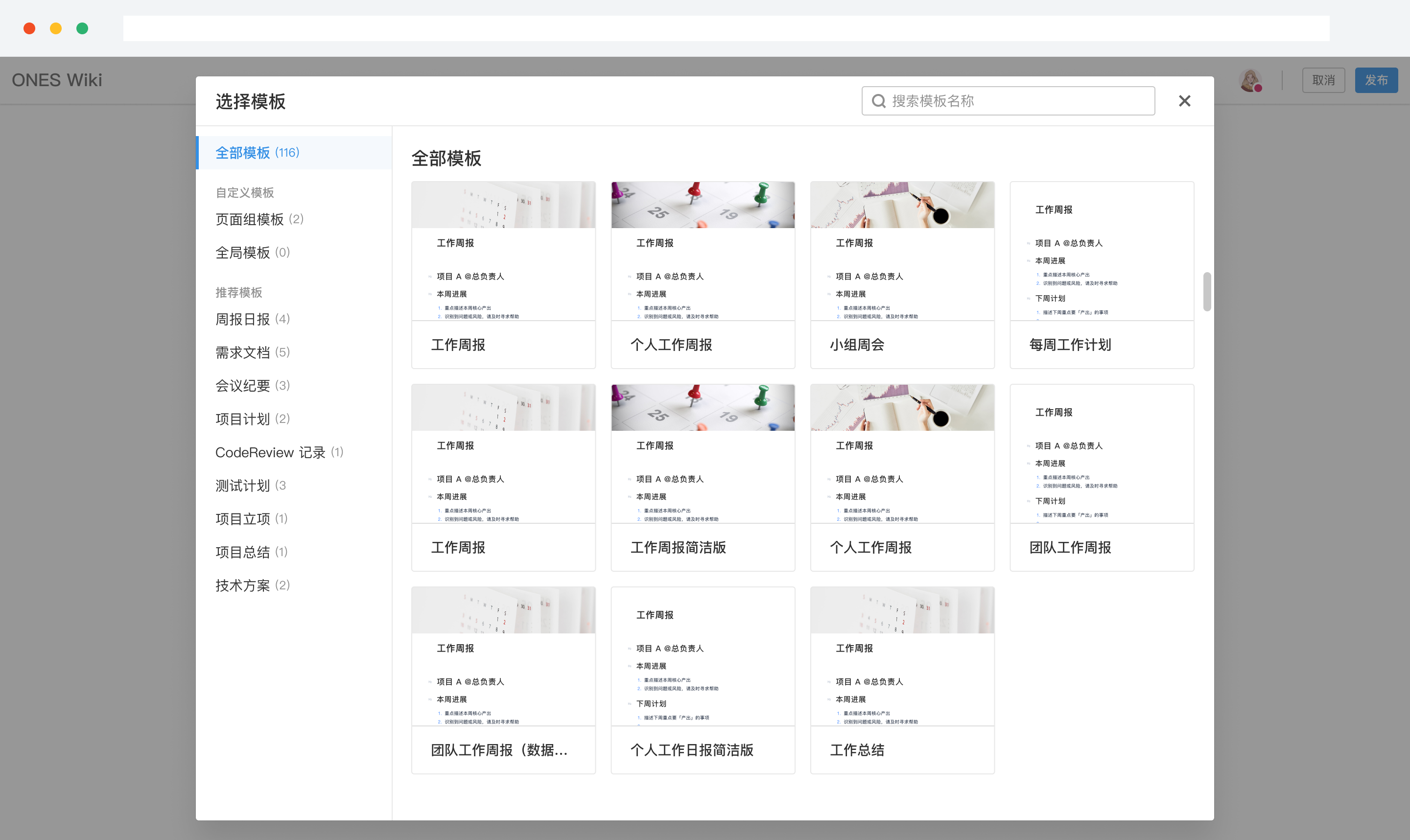
Task: Click the template list scrollbar
Action: click(x=1207, y=292)
